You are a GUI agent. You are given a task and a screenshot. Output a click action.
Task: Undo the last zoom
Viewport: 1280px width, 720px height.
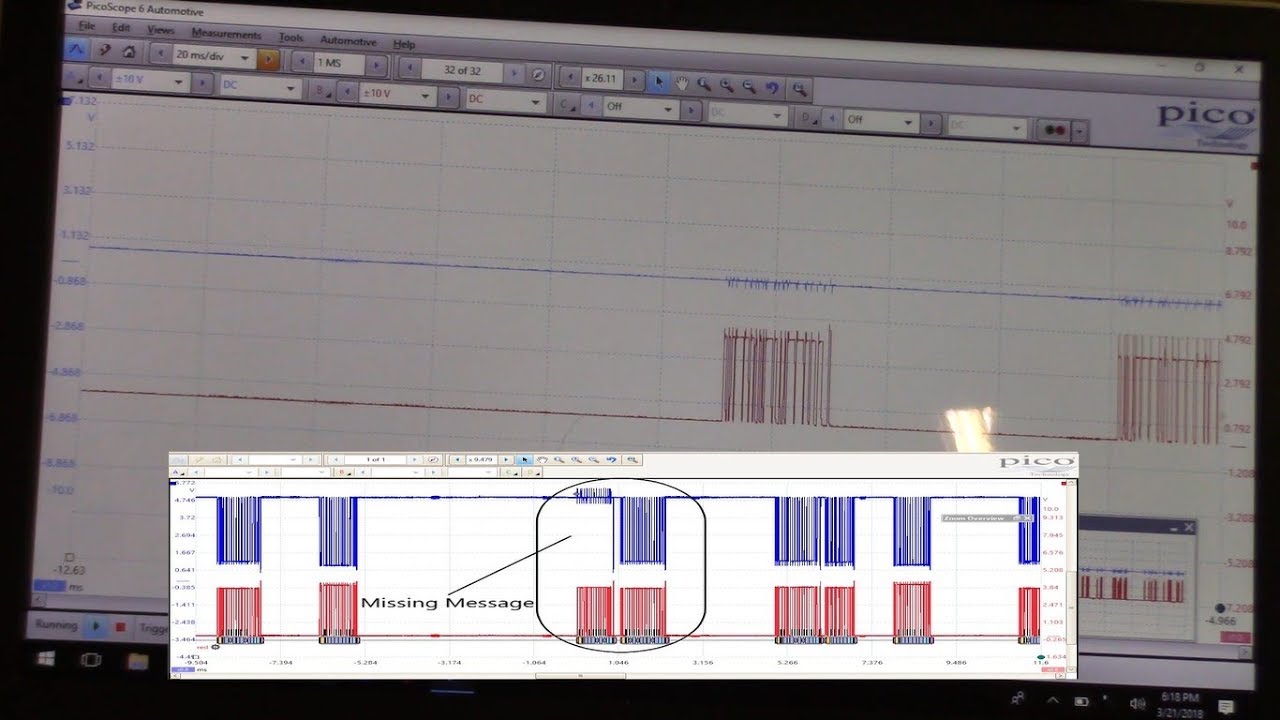tap(772, 88)
